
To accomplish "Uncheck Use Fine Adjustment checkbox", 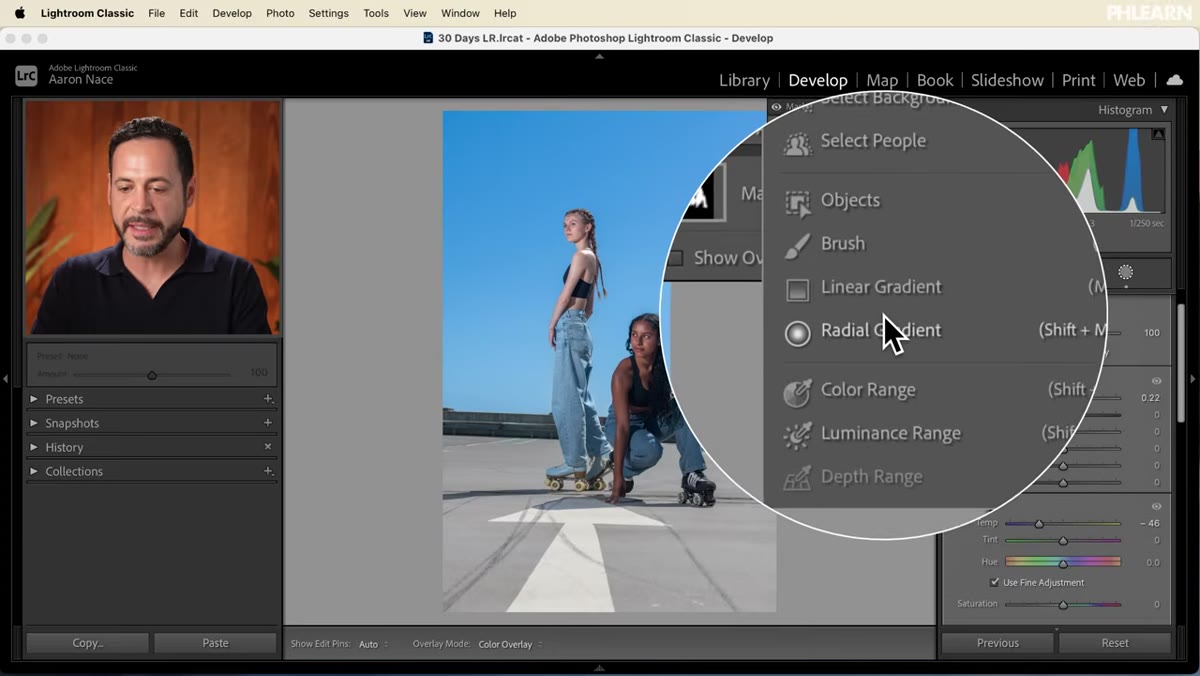I will coord(995,582).
